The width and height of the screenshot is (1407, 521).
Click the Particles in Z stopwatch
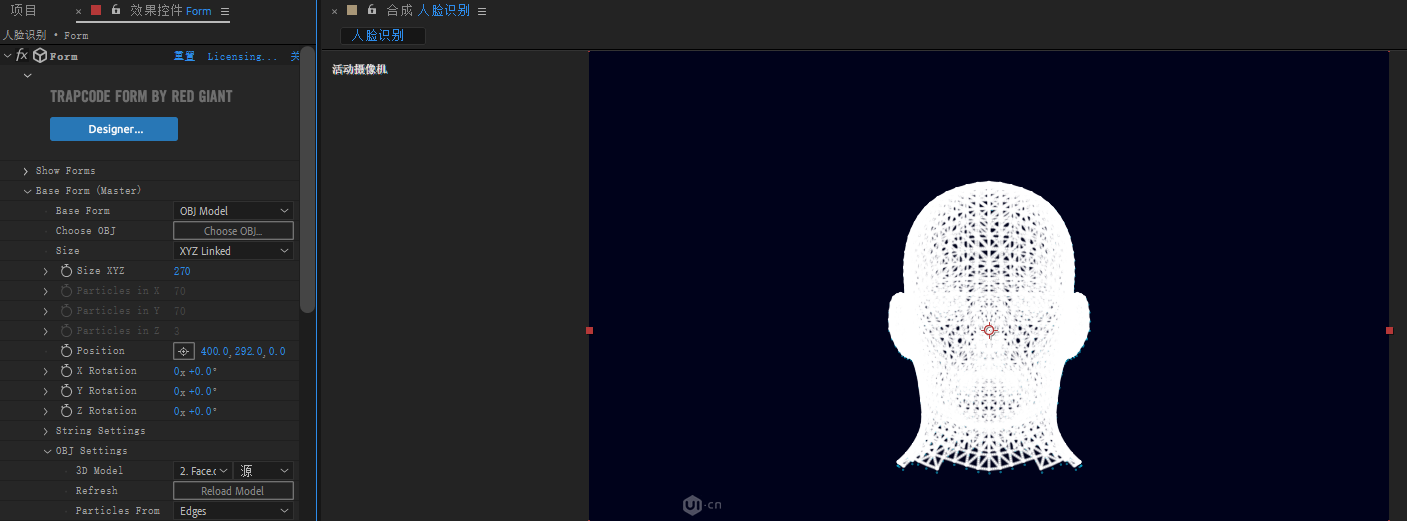tap(67, 331)
